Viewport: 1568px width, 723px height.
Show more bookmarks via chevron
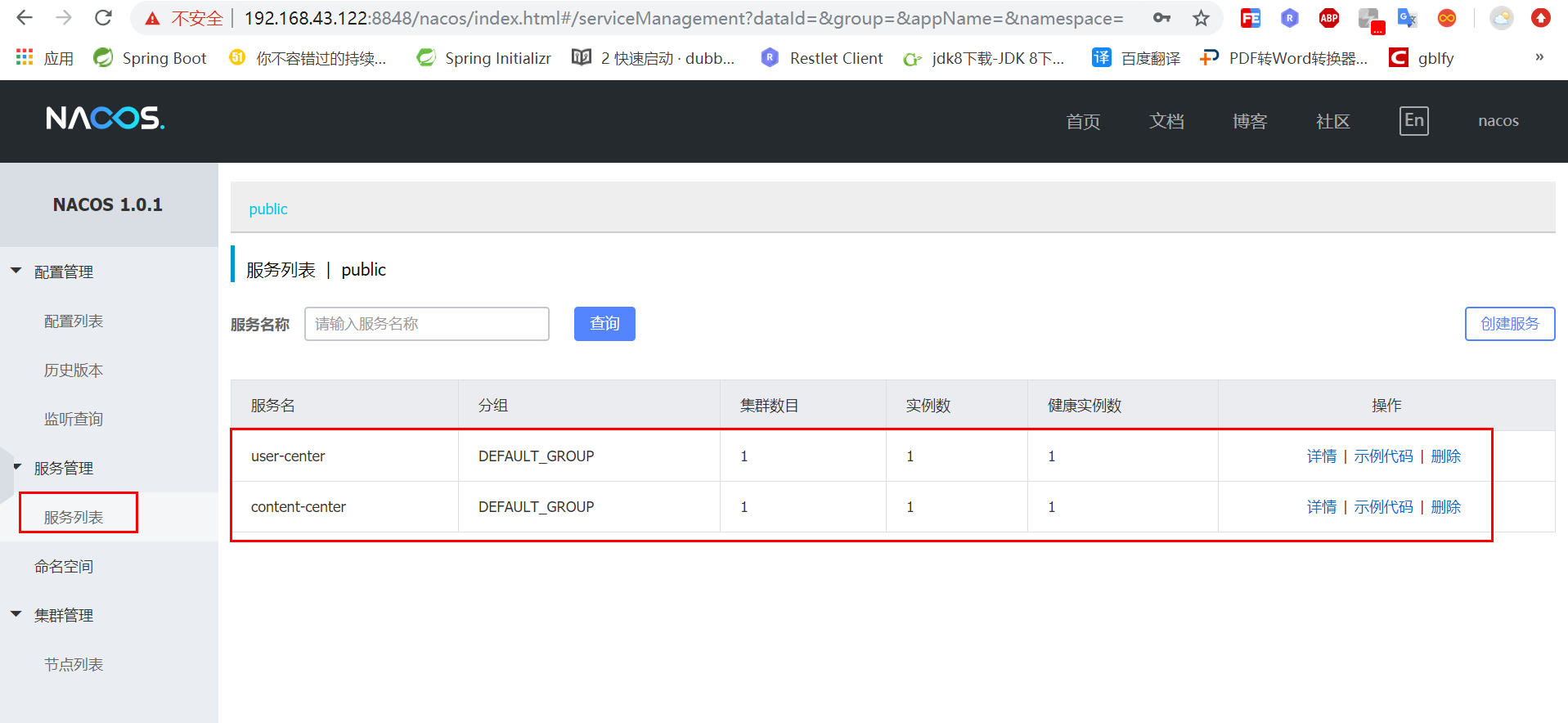(1539, 57)
